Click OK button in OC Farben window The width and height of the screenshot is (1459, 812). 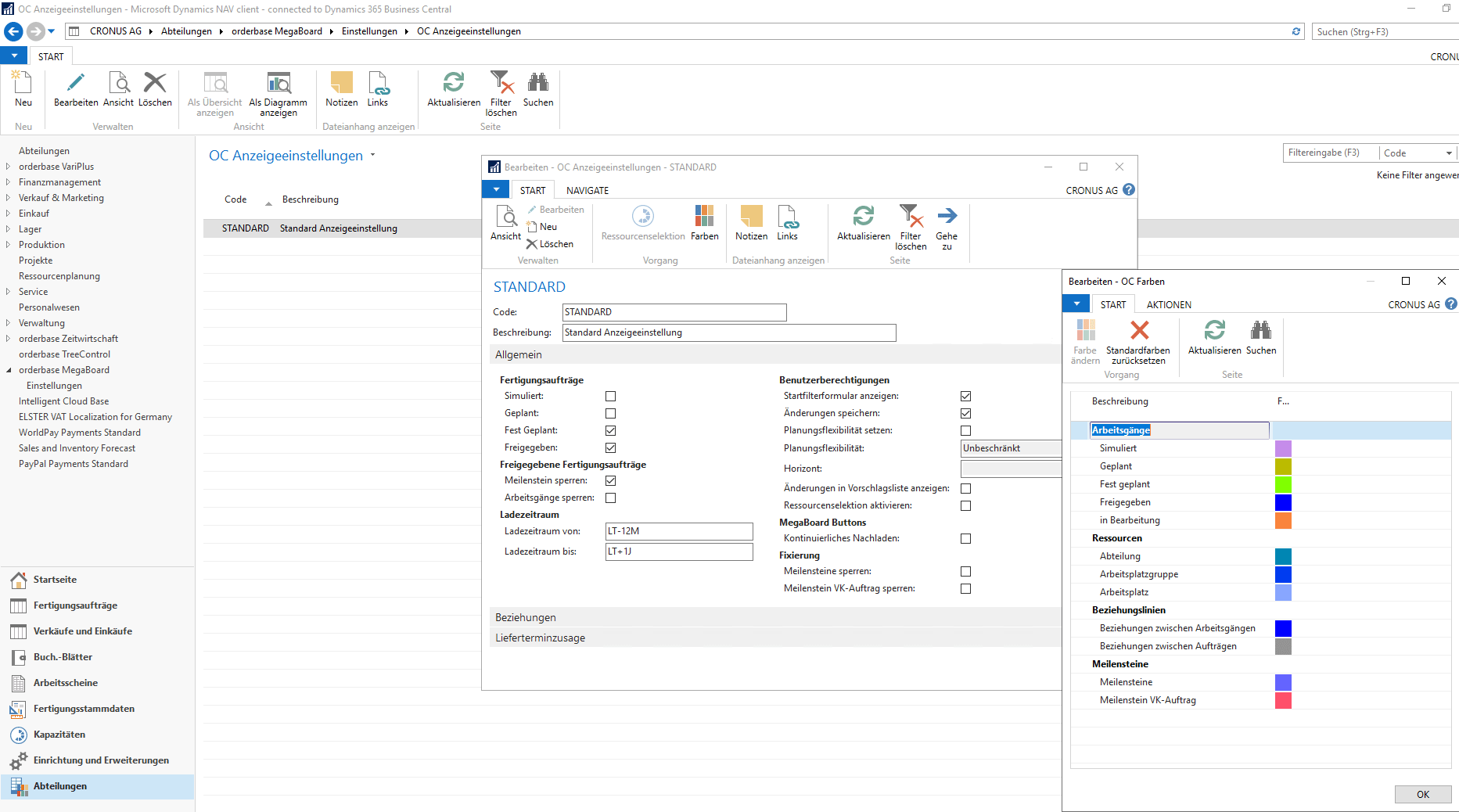(1422, 794)
